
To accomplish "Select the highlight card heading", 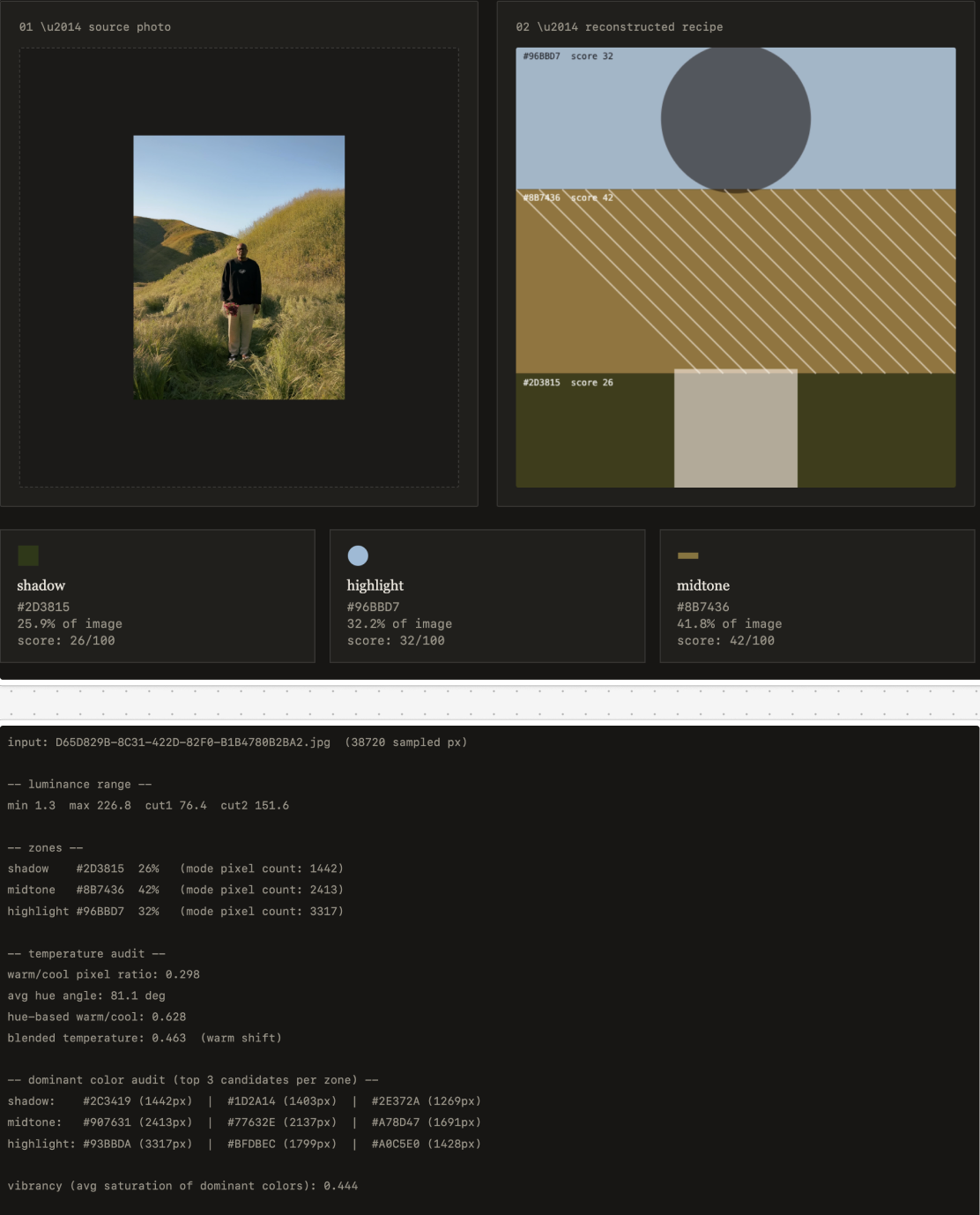I will point(375,585).
